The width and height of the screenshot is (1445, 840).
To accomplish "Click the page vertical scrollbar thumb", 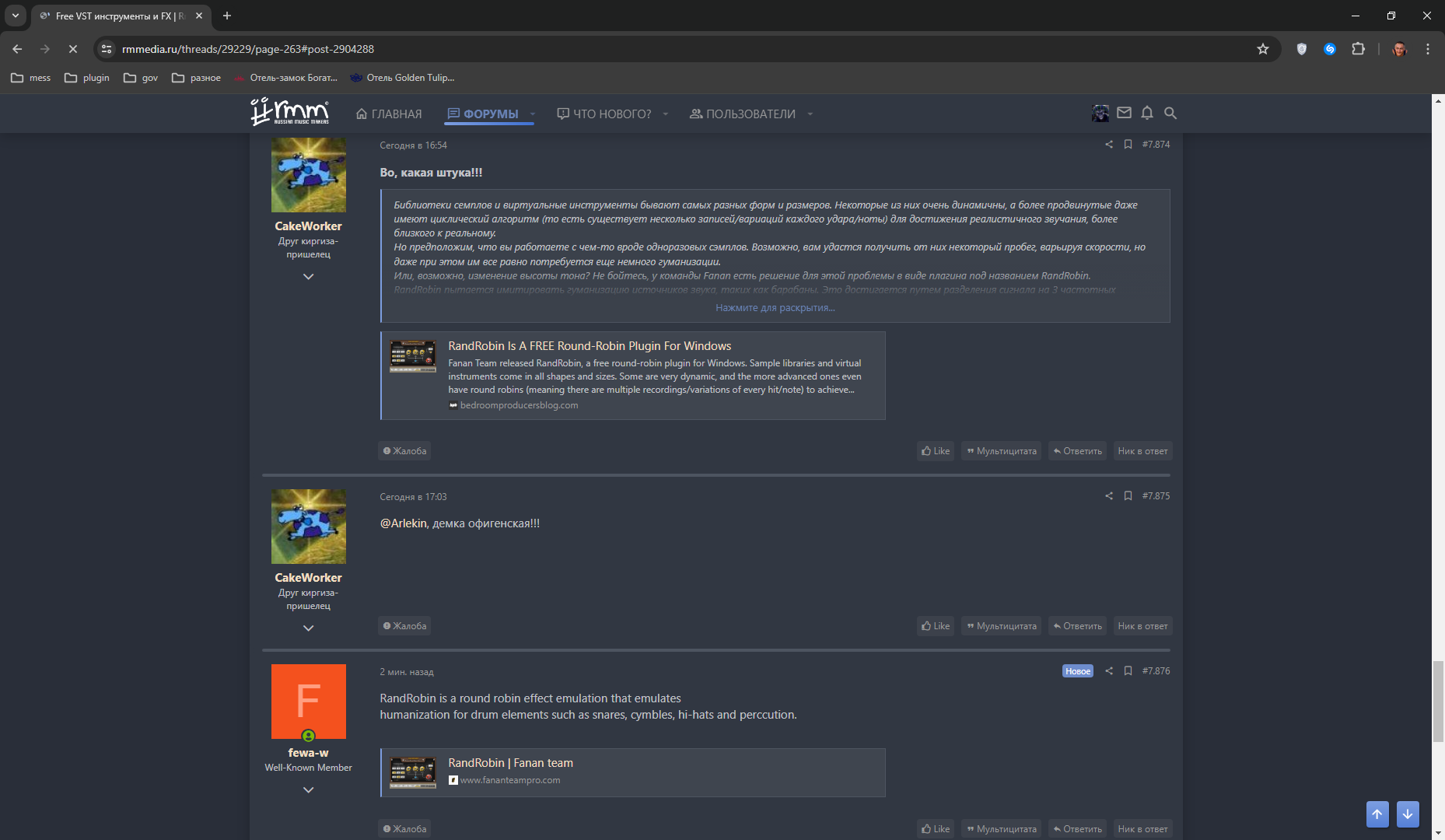I will 1438,702.
